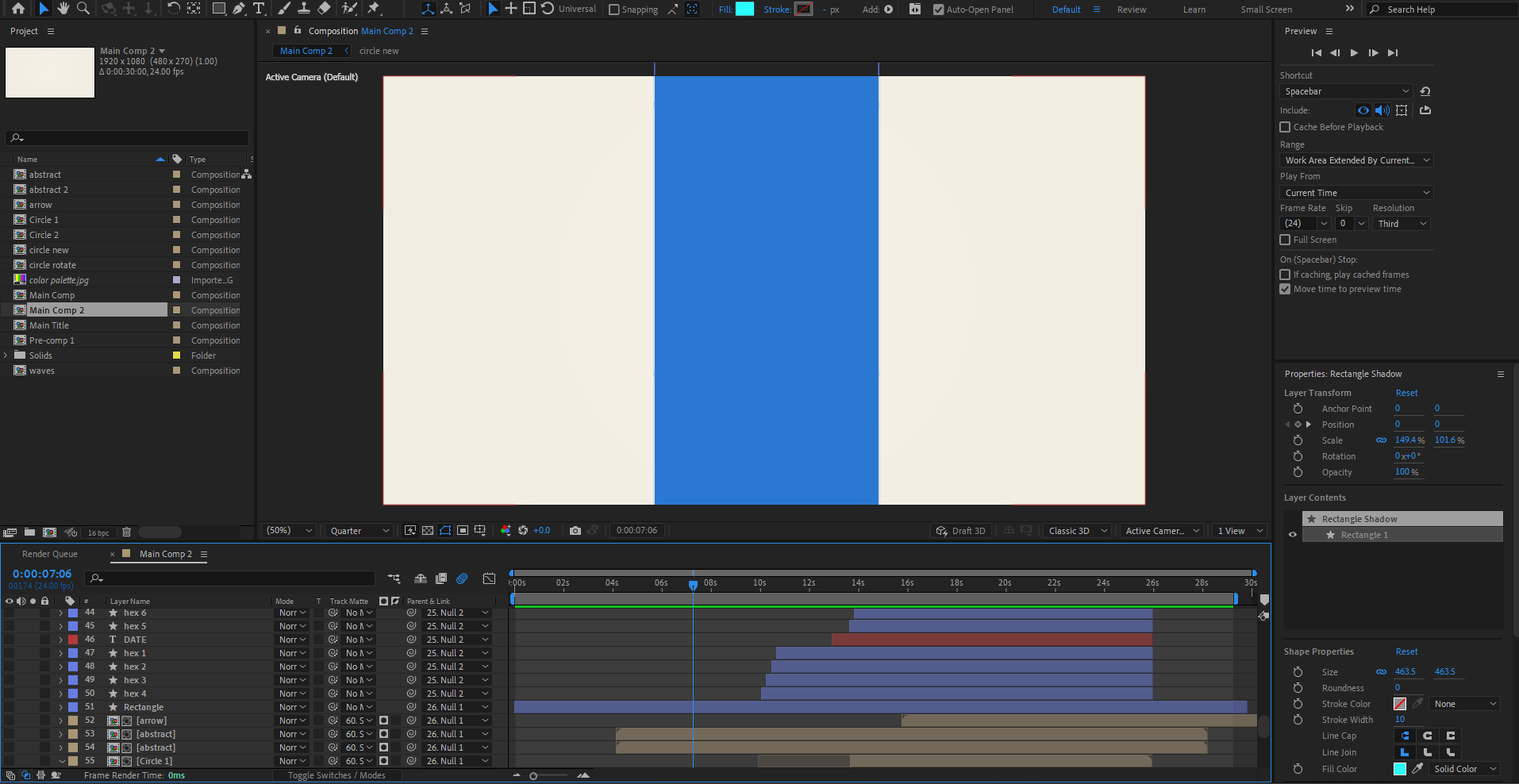Enable the Snapping checkbox
Image resolution: width=1519 pixels, height=784 pixels.
click(613, 10)
